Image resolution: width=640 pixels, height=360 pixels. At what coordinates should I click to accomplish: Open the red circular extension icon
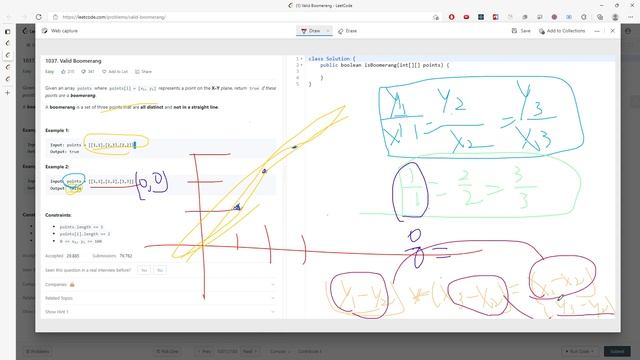[451, 17]
